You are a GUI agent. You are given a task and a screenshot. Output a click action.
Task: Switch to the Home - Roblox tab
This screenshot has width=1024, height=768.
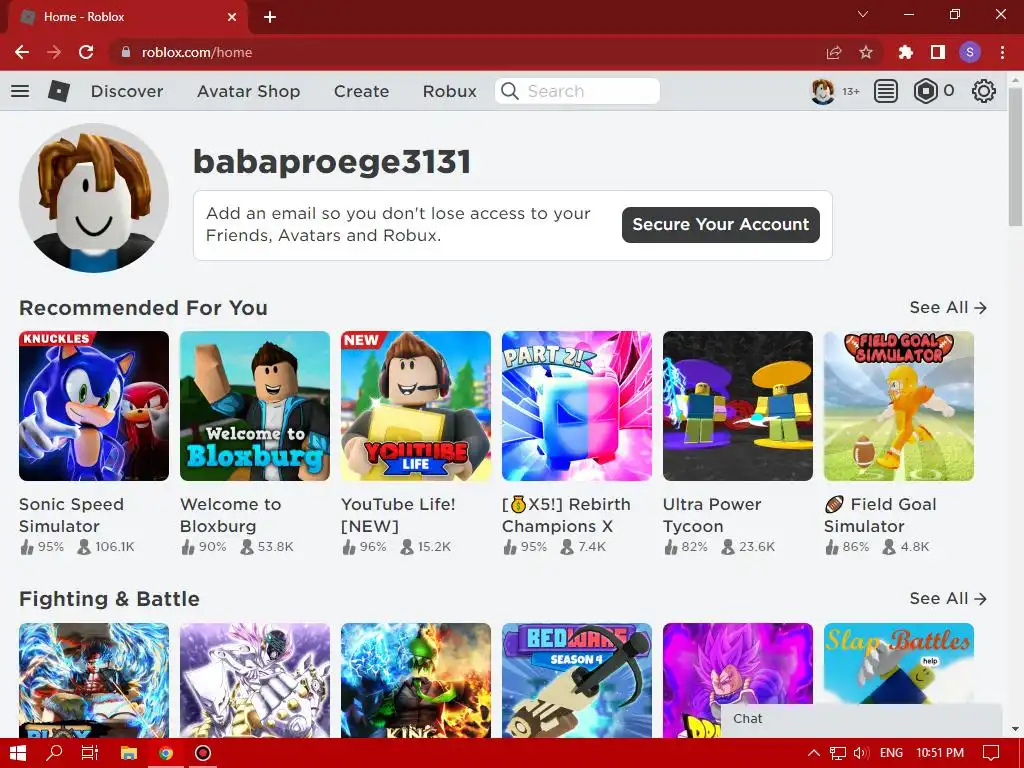click(x=127, y=17)
